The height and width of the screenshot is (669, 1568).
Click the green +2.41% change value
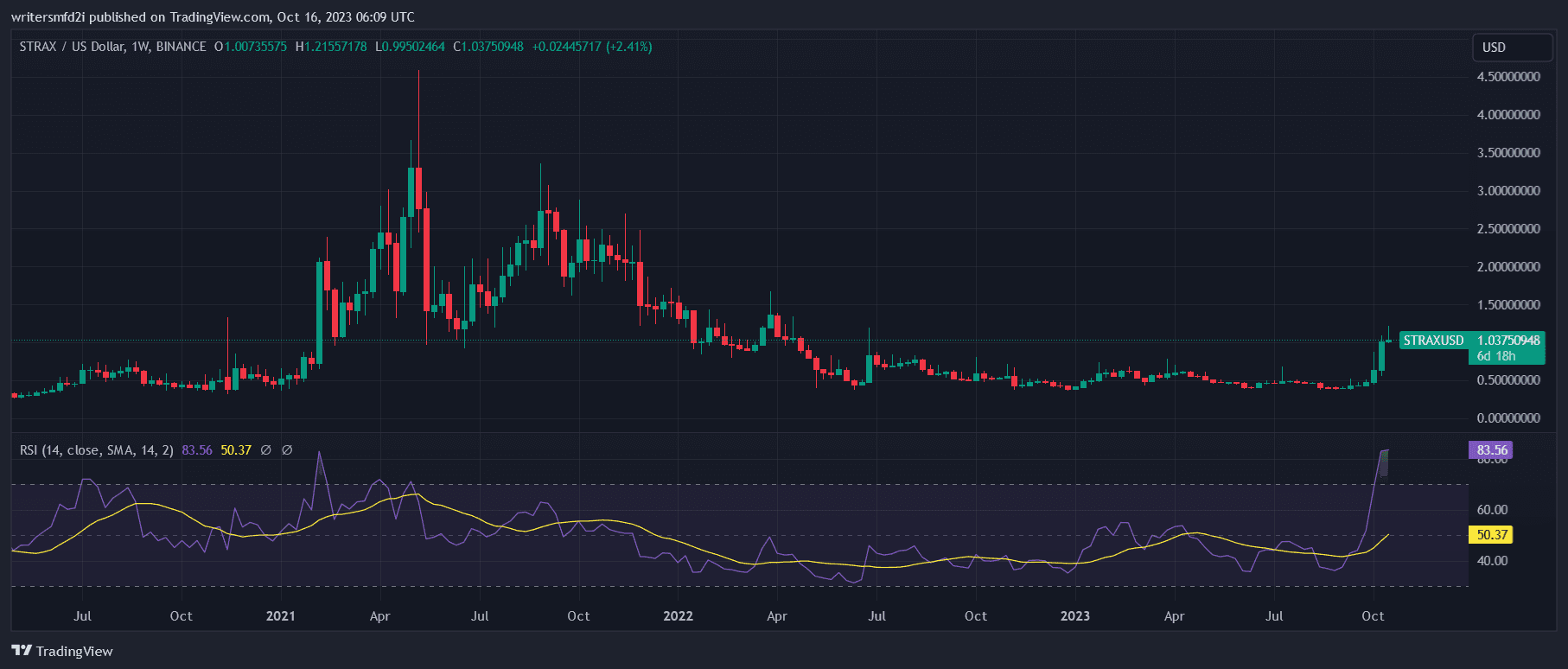(629, 47)
